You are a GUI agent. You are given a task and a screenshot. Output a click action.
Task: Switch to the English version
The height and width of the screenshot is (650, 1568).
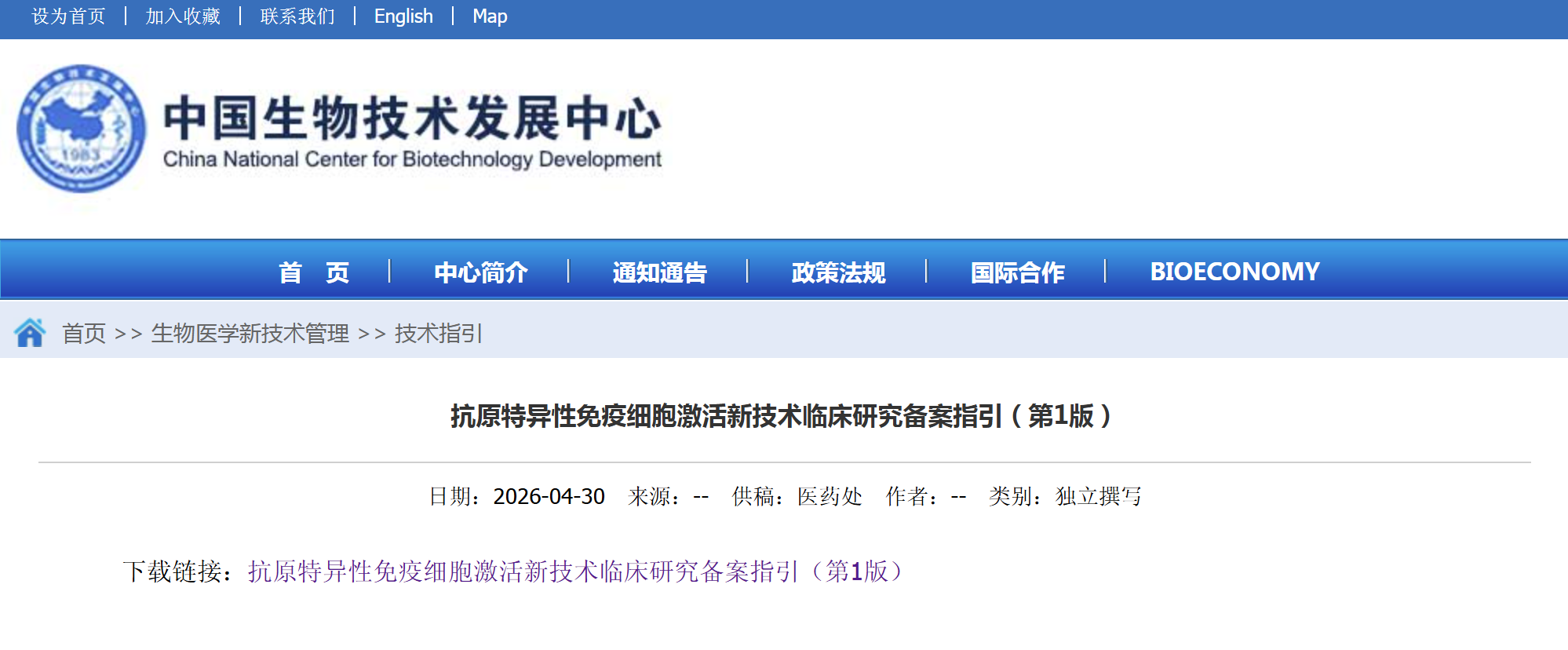pos(403,16)
